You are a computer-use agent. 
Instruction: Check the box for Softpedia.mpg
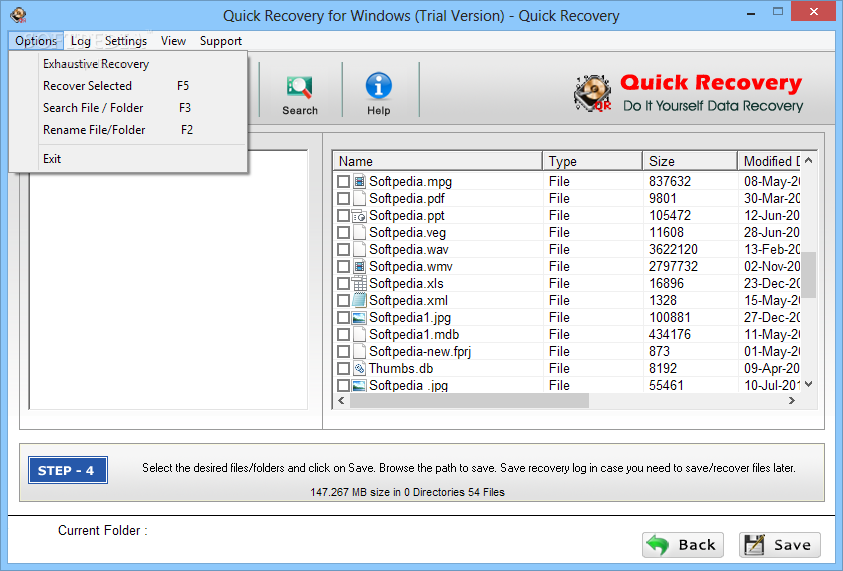point(344,182)
